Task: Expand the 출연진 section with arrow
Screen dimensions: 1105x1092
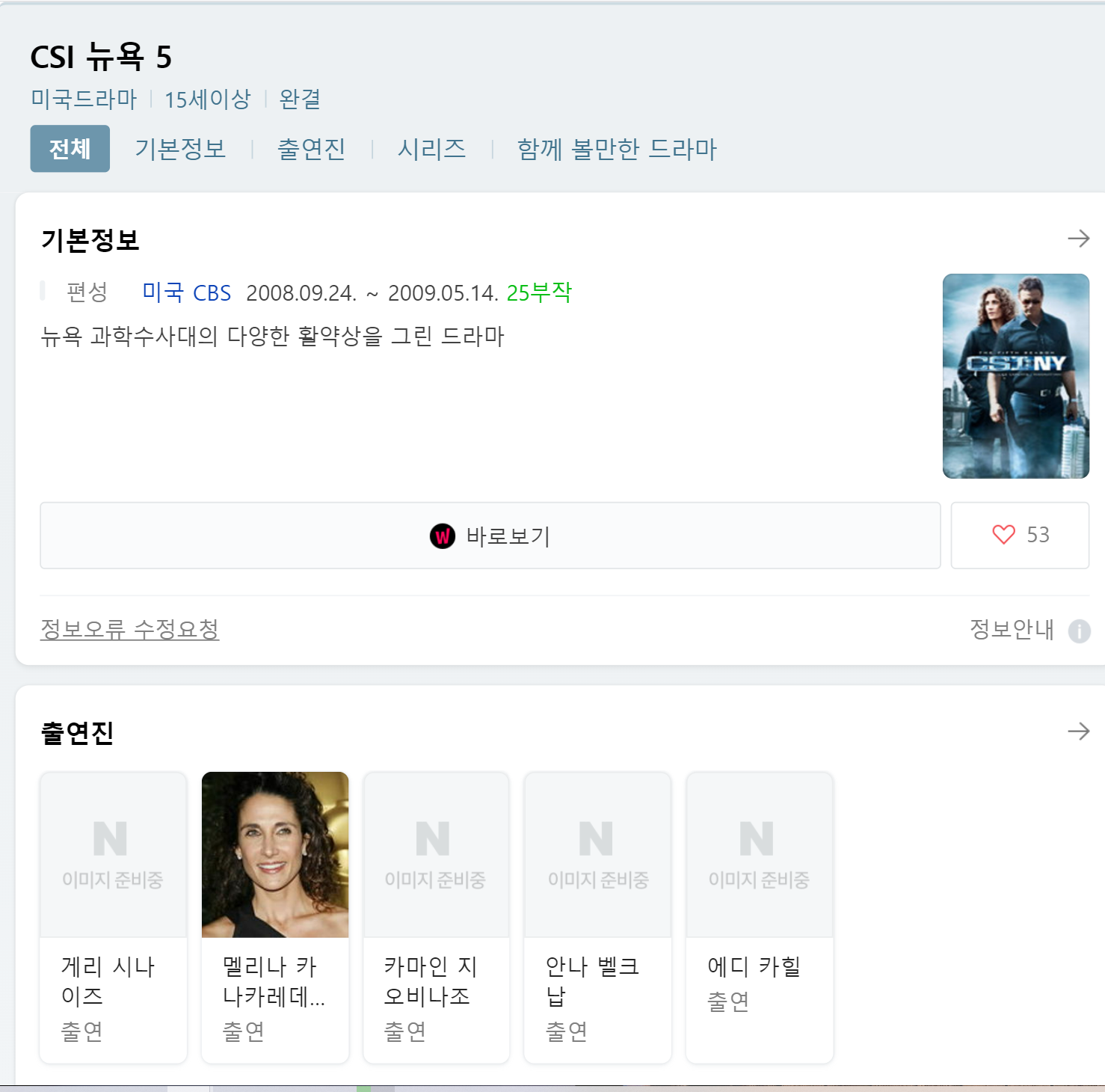Action: [1078, 731]
